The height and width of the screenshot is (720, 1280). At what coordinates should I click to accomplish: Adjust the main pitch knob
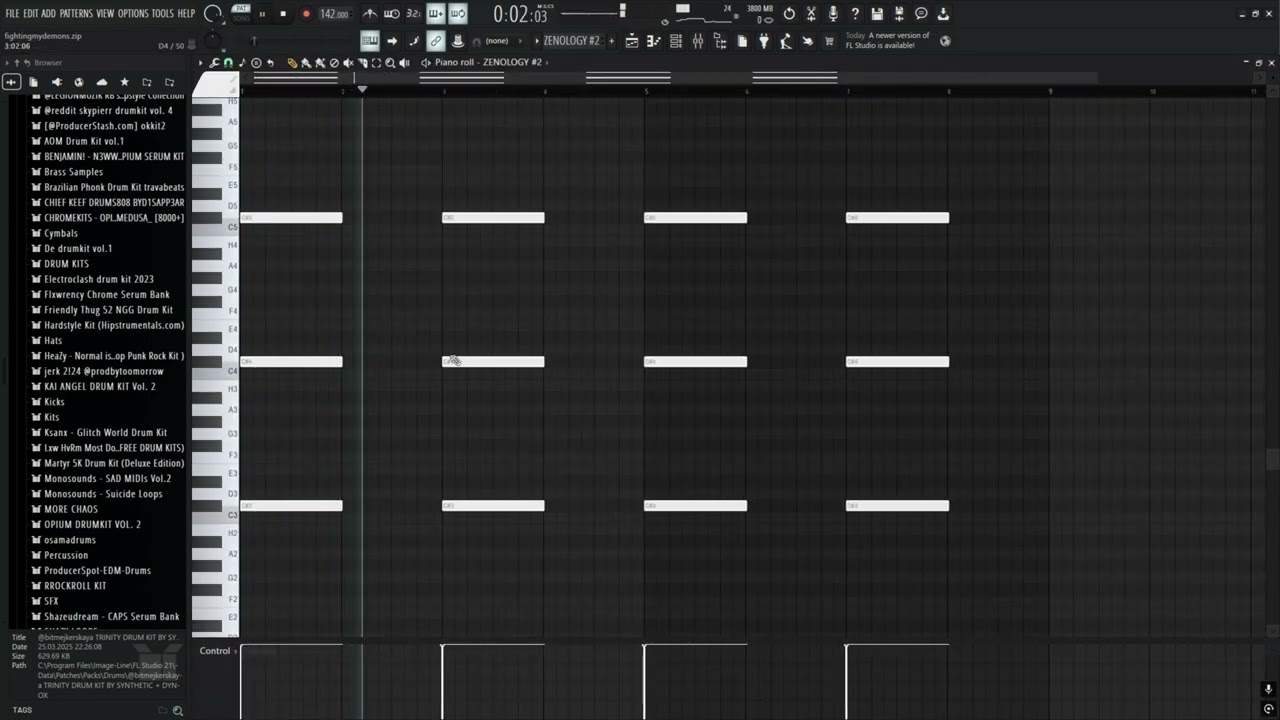click(212, 41)
